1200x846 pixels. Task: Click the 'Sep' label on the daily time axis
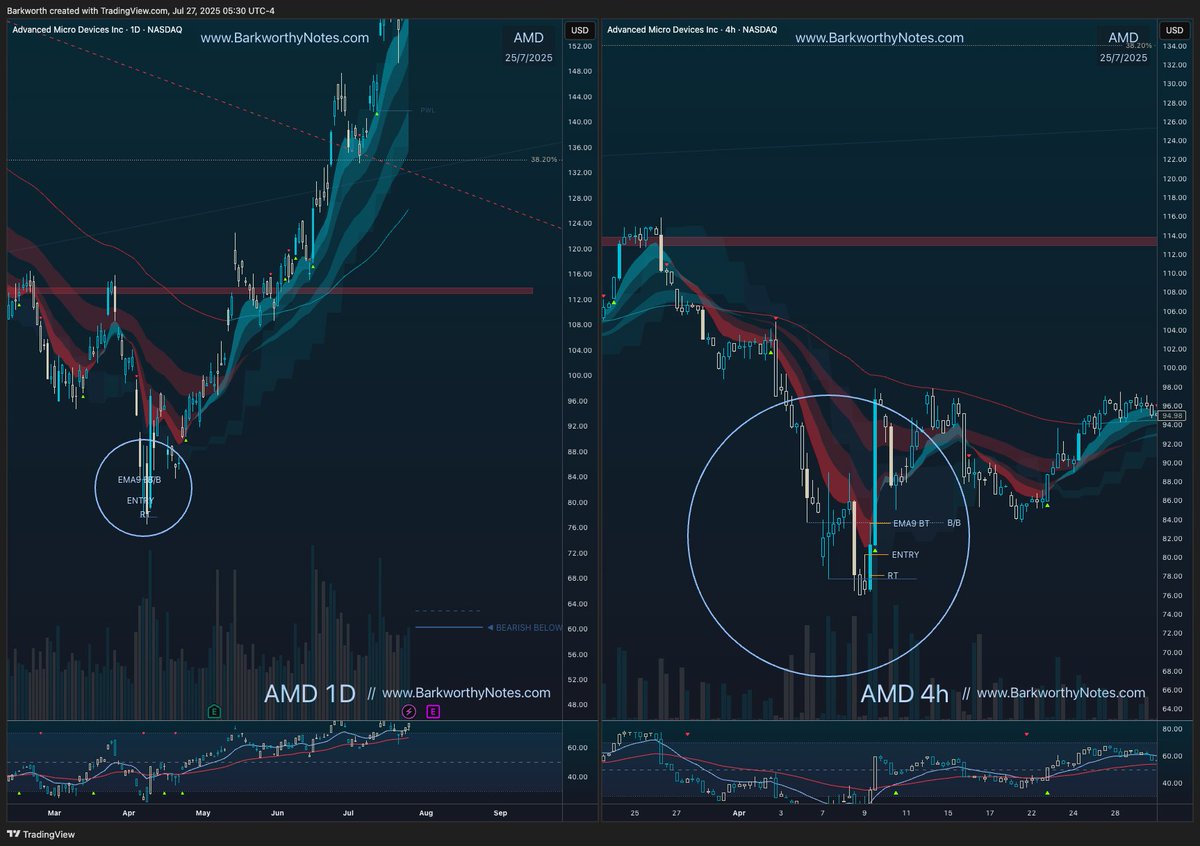(501, 813)
